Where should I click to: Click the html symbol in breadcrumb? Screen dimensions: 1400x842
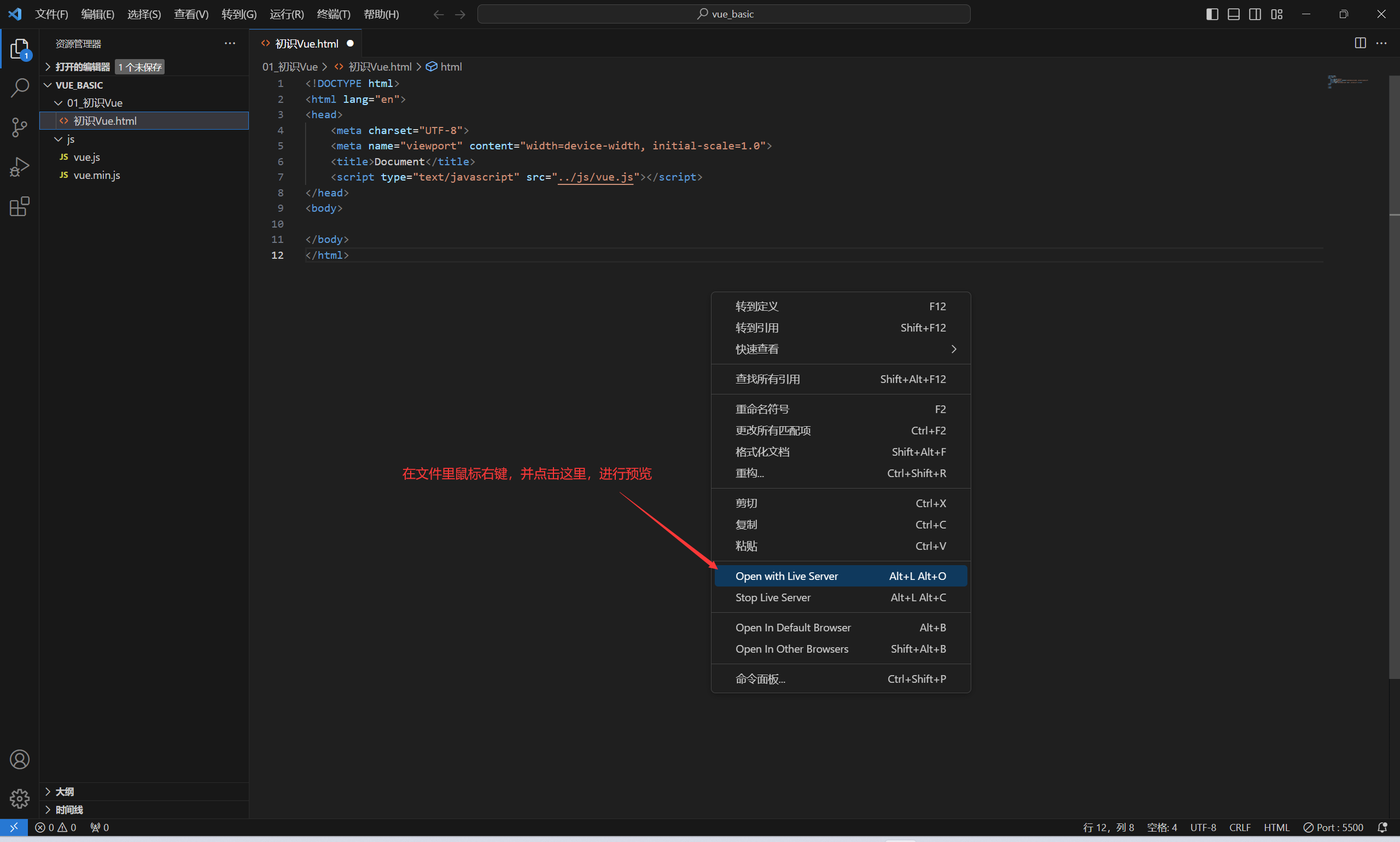click(x=445, y=66)
